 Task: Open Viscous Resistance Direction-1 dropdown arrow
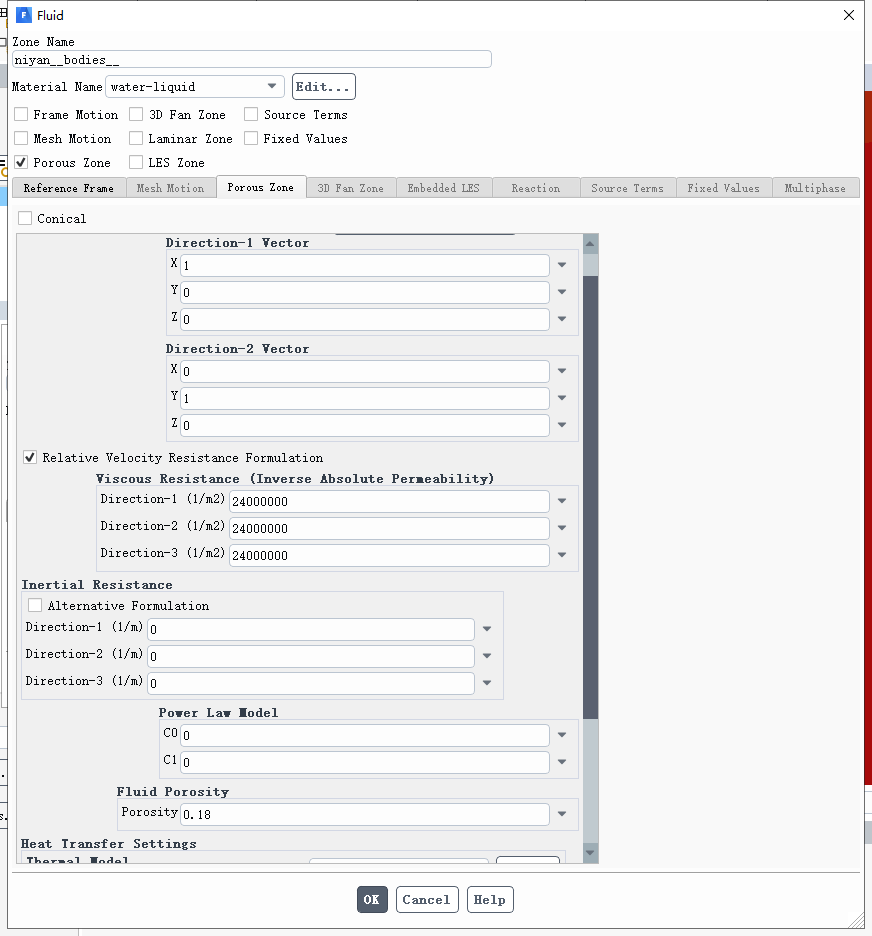point(562,501)
